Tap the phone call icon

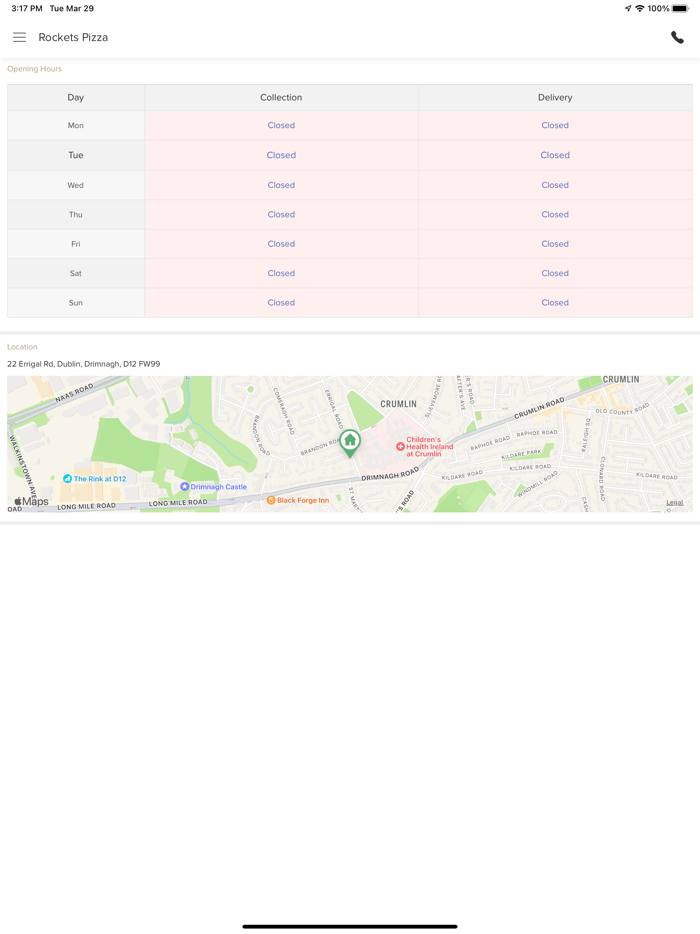click(677, 37)
